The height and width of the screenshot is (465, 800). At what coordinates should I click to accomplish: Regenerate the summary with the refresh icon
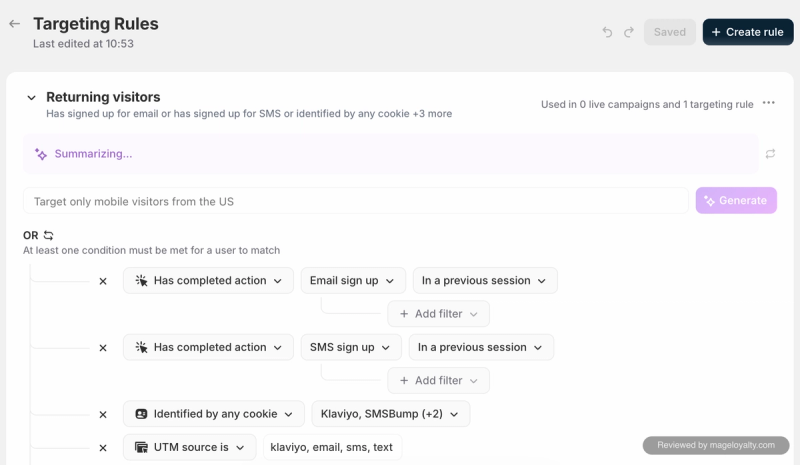click(770, 154)
